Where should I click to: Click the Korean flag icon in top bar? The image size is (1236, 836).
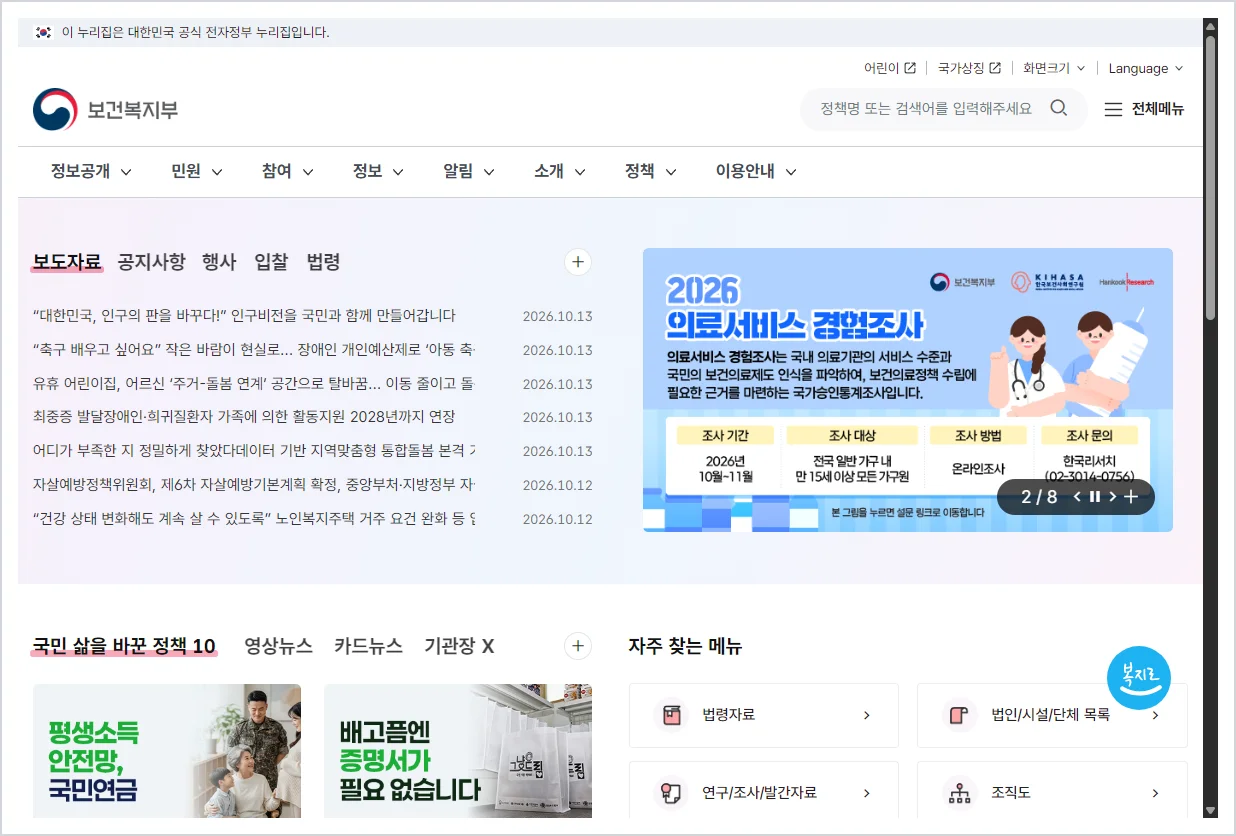pyautogui.click(x=43, y=32)
